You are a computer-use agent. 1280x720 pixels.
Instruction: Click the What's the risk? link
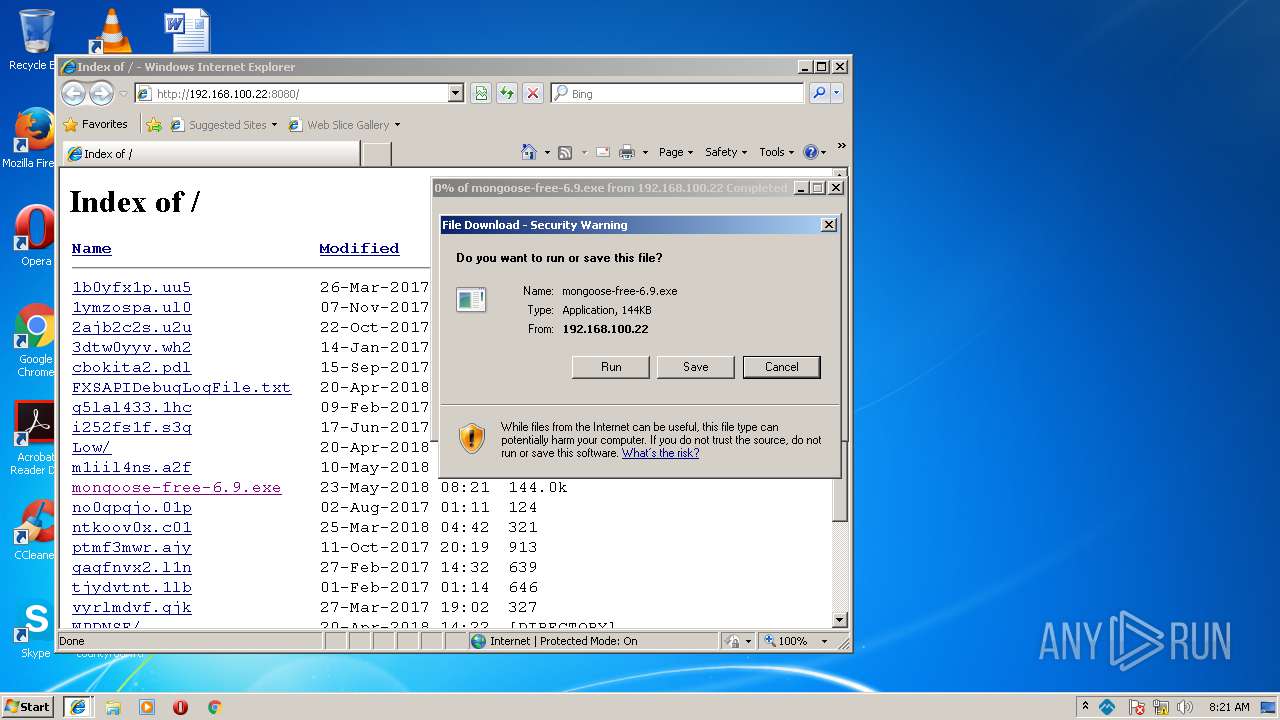(660, 453)
